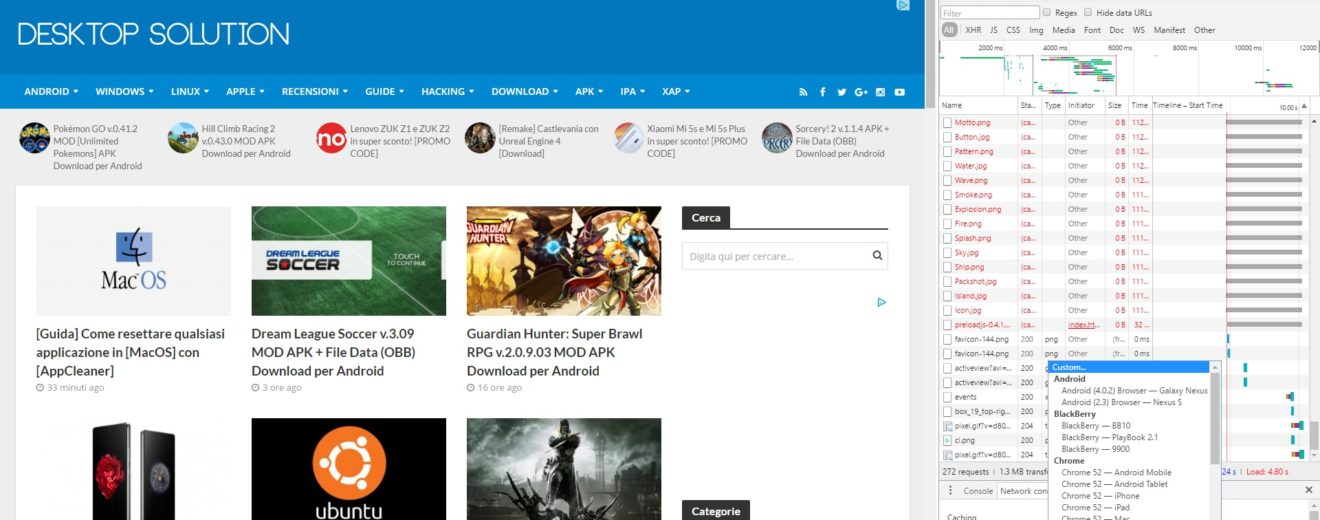Open the RSS feed icon in header

click(x=803, y=92)
